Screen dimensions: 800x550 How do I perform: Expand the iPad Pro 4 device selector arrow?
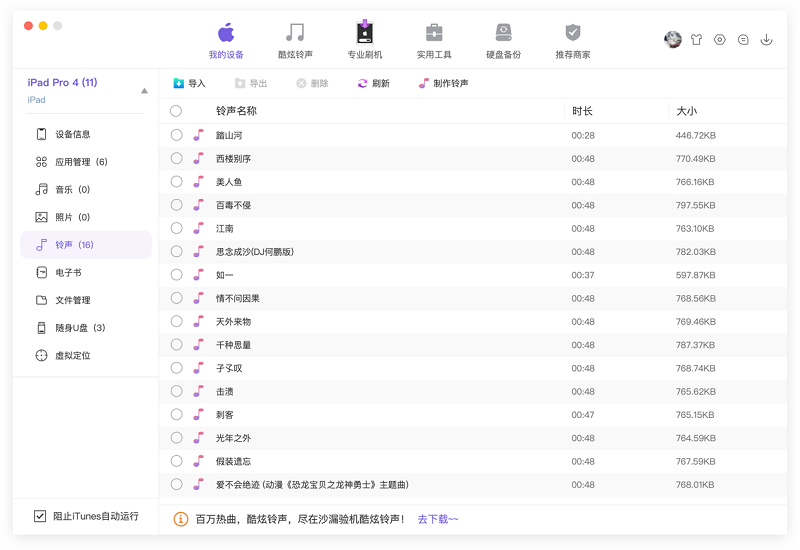coord(144,91)
